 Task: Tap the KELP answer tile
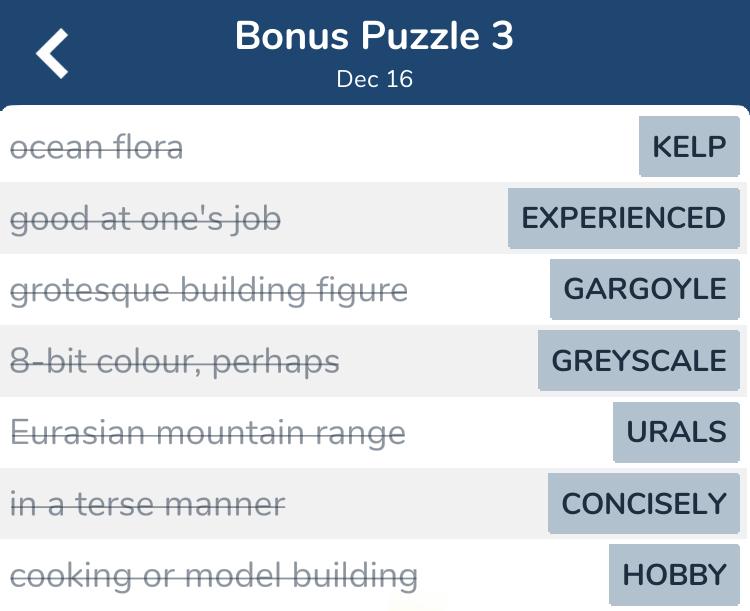click(689, 146)
